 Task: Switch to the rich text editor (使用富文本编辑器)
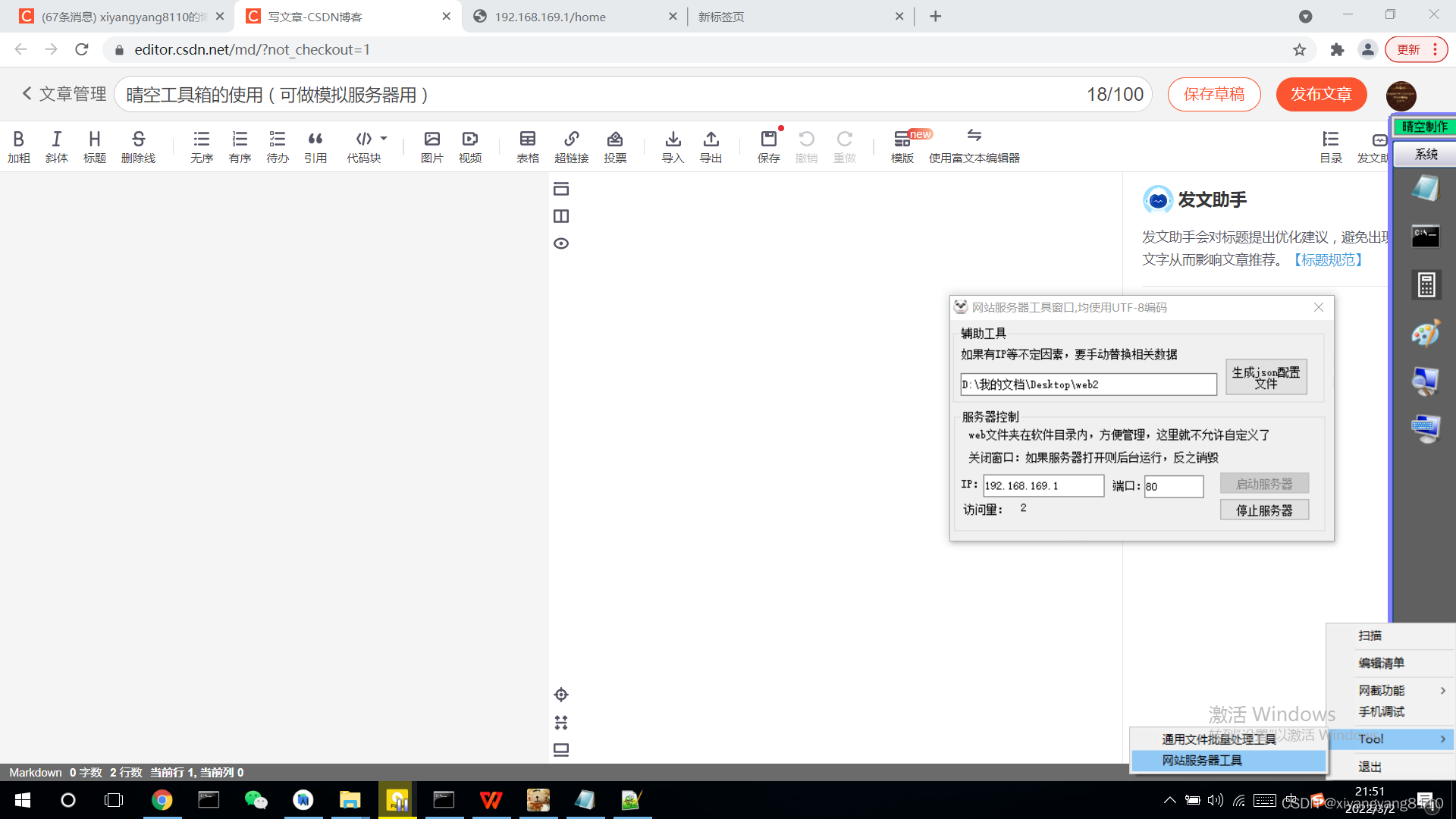point(974,146)
